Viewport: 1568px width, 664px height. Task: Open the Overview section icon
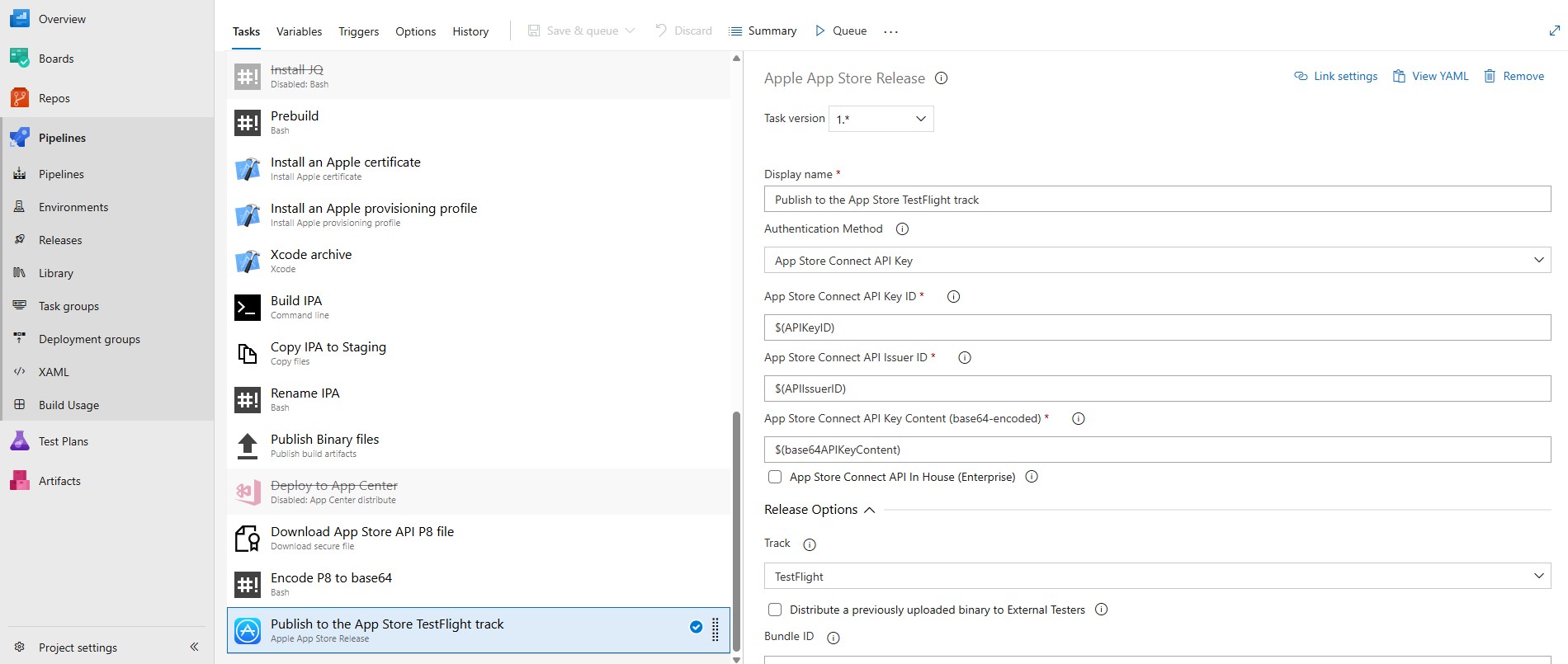click(20, 18)
